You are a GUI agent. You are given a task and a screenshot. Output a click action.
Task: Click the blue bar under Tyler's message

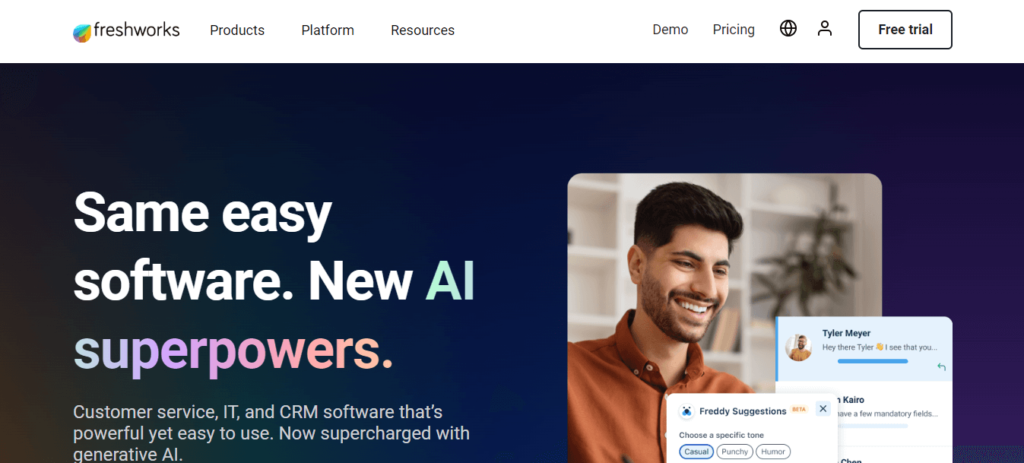(x=872, y=361)
